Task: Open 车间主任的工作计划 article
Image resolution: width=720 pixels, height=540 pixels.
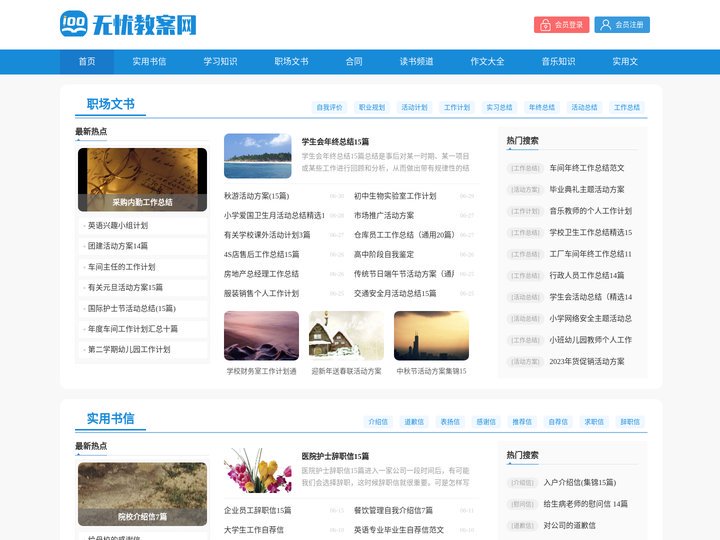Action: [121, 267]
